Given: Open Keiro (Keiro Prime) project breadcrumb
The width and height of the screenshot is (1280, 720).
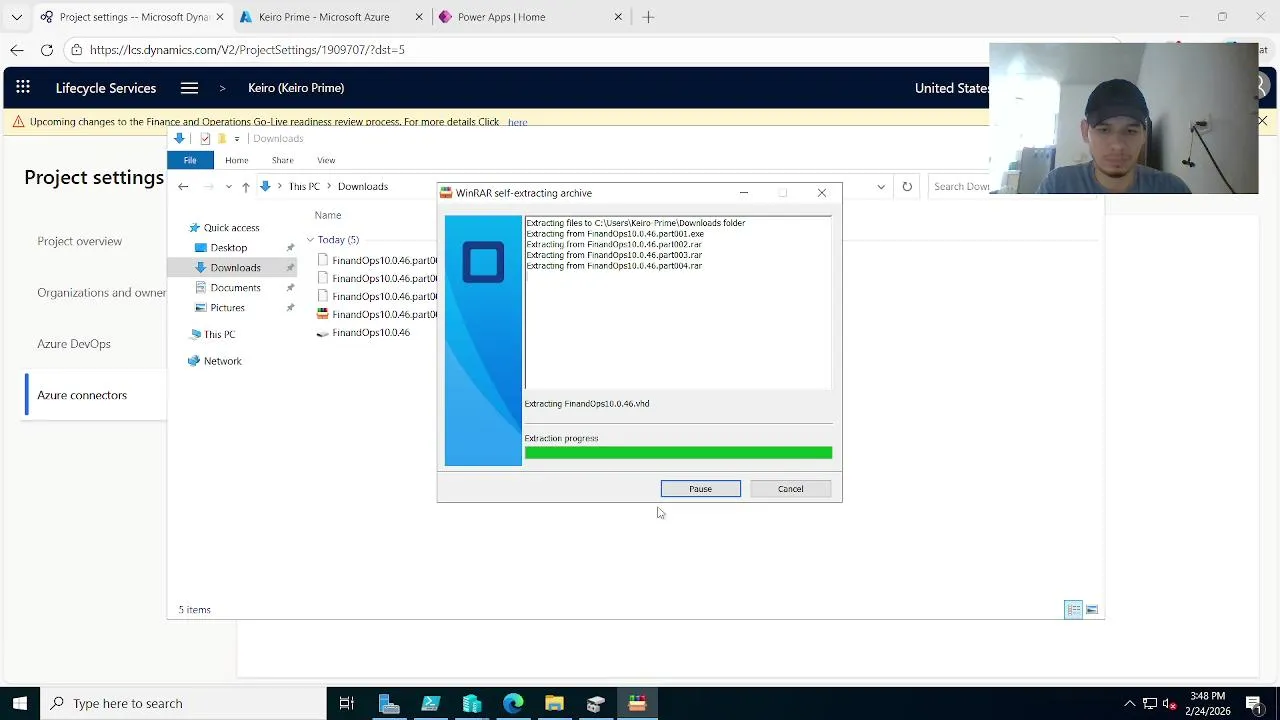Looking at the screenshot, I should (x=296, y=88).
